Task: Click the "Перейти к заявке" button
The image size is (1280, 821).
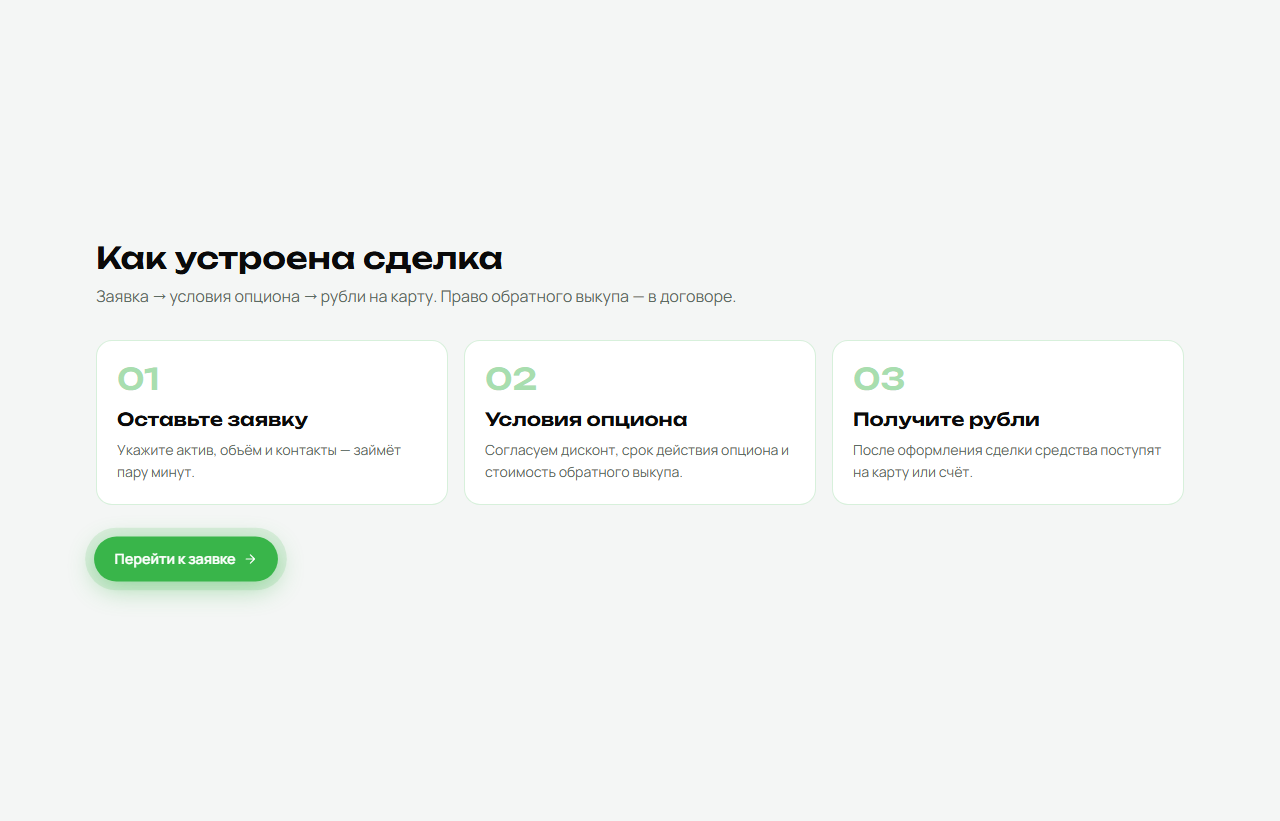Action: pos(186,559)
